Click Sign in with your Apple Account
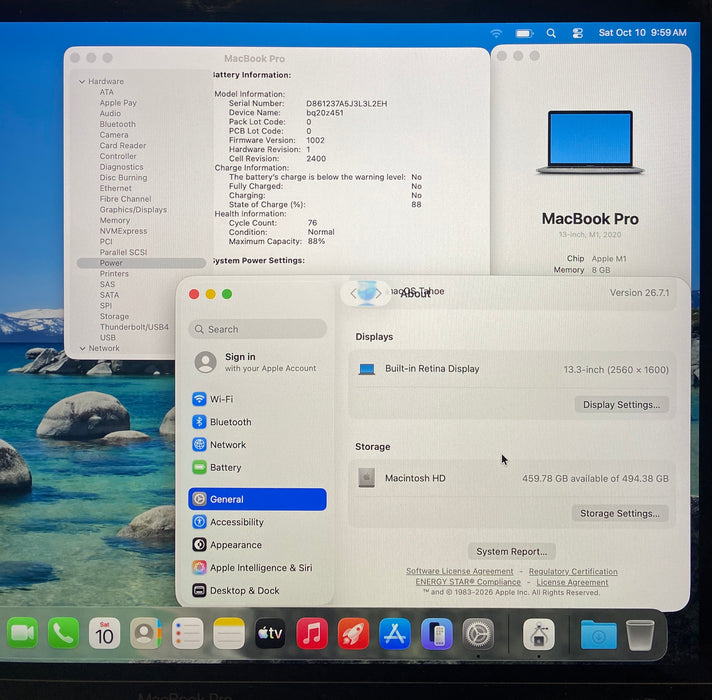Screen dimensions: 712x700 coord(257,362)
